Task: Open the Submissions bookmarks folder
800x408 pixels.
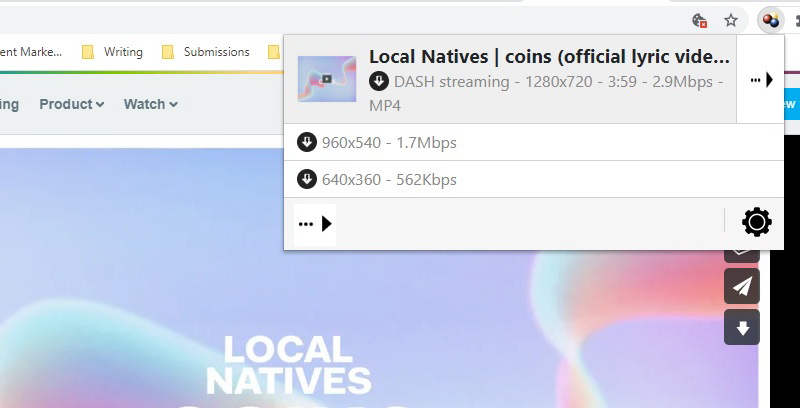Action: (205, 52)
